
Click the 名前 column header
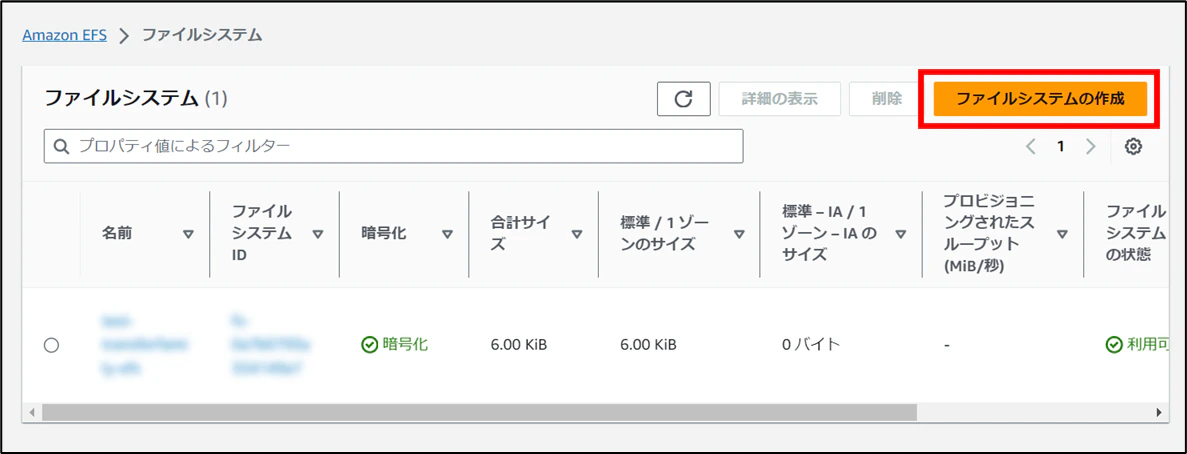pos(117,235)
